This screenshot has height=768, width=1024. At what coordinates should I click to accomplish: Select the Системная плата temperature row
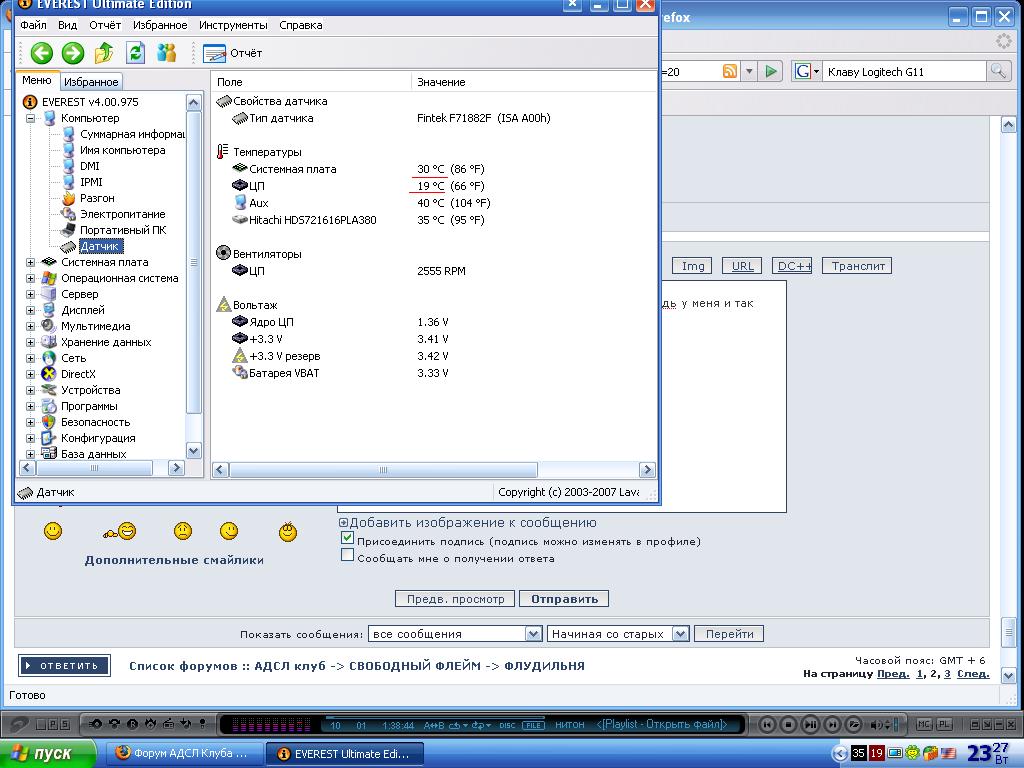click(x=359, y=169)
